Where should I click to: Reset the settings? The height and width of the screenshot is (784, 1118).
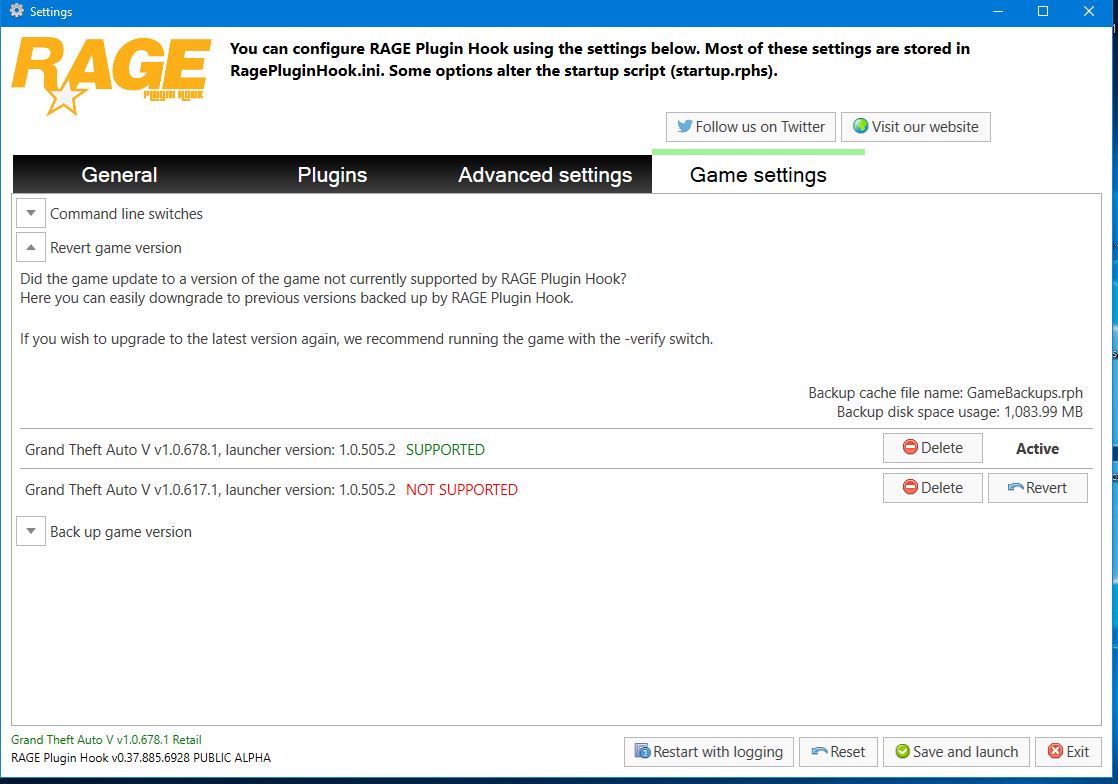click(x=838, y=752)
